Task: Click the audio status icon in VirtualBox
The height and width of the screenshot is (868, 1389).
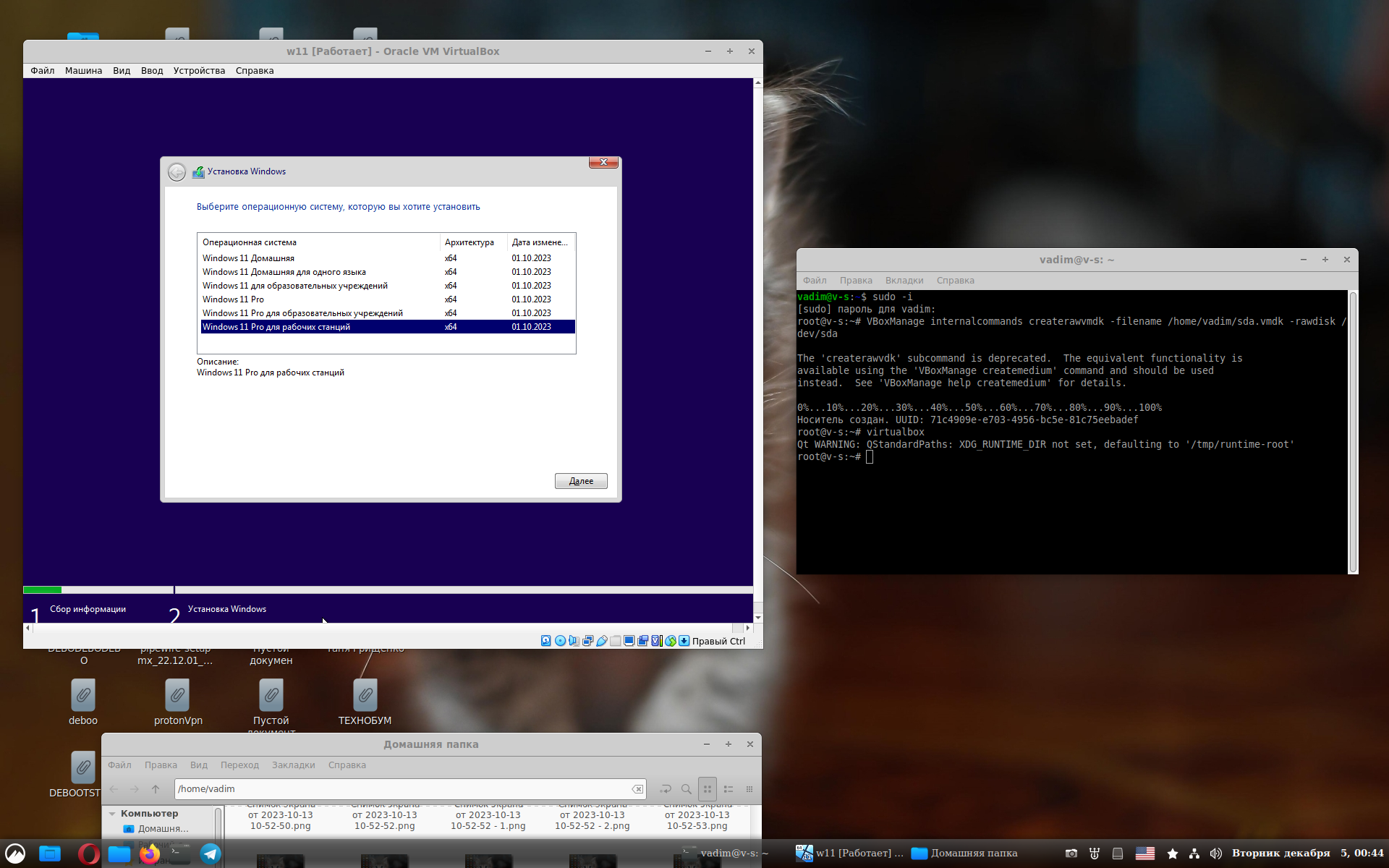Action: pos(574,641)
